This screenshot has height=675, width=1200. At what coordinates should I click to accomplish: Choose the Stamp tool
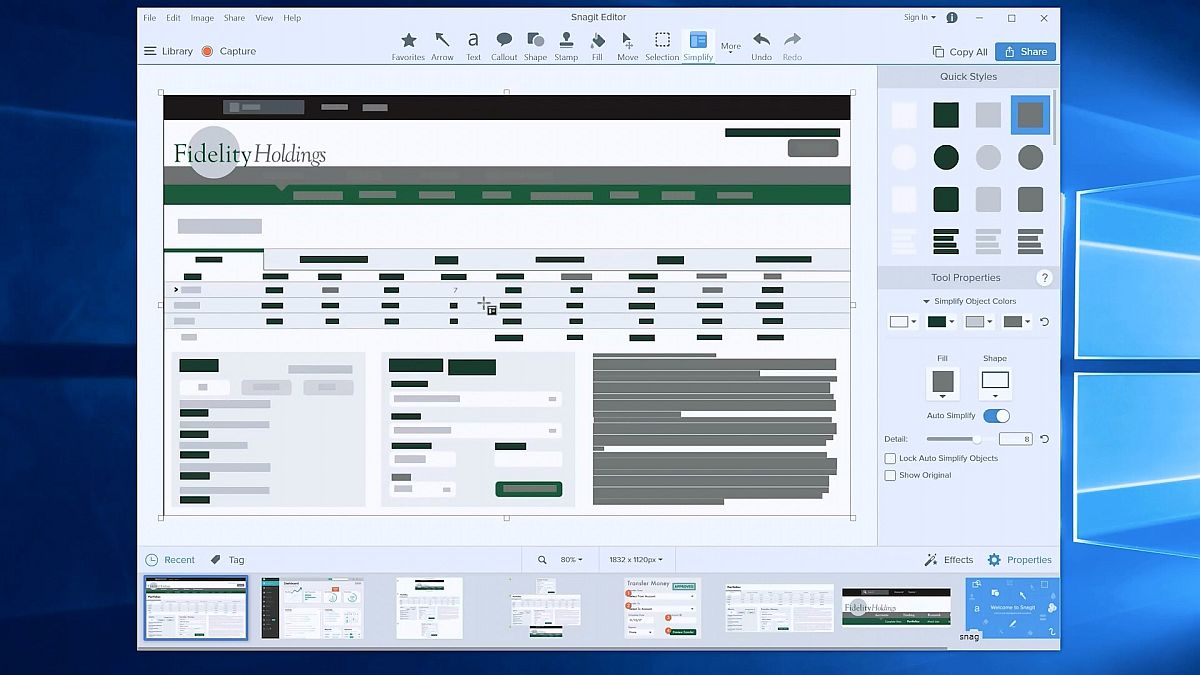coord(566,45)
